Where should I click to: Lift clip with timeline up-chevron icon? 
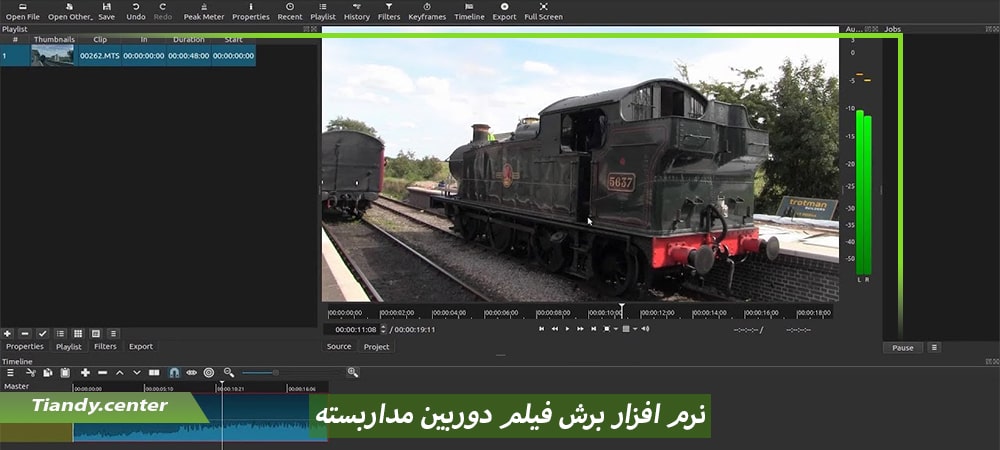(119, 372)
